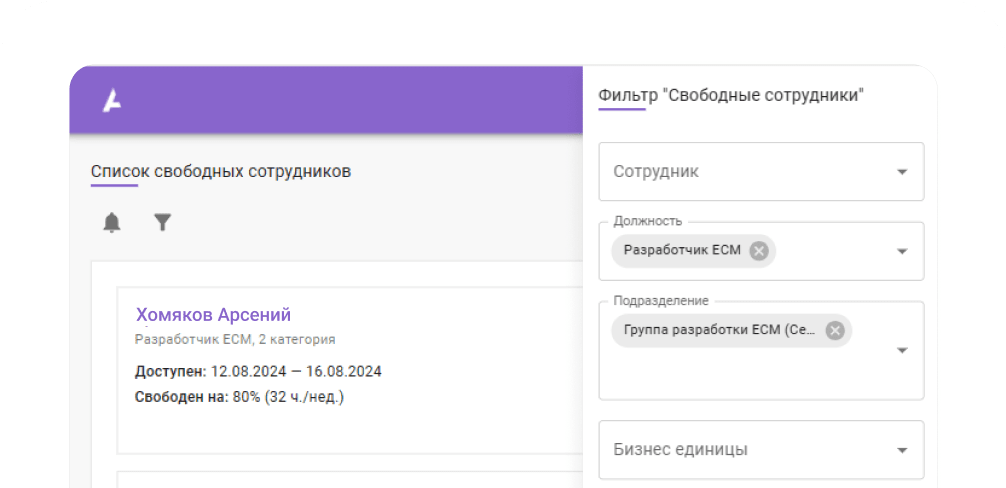The width and height of the screenshot is (1006, 488).
Task: Toggle the funnel filter icon
Action: 163,223
